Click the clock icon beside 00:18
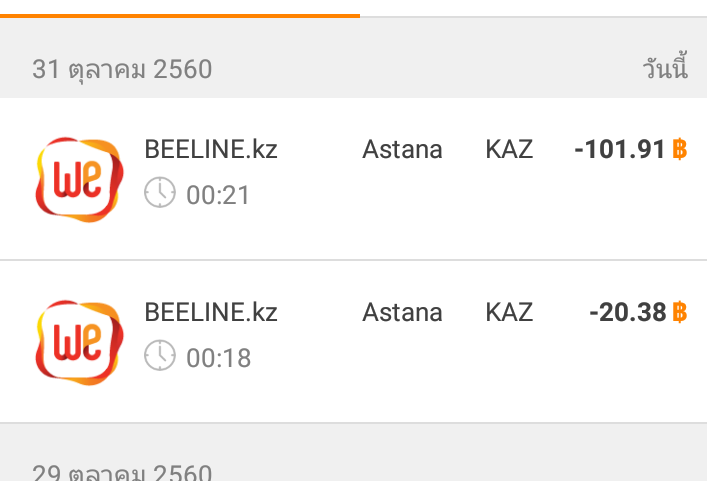Image resolution: width=707 pixels, height=481 pixels. tap(160, 356)
